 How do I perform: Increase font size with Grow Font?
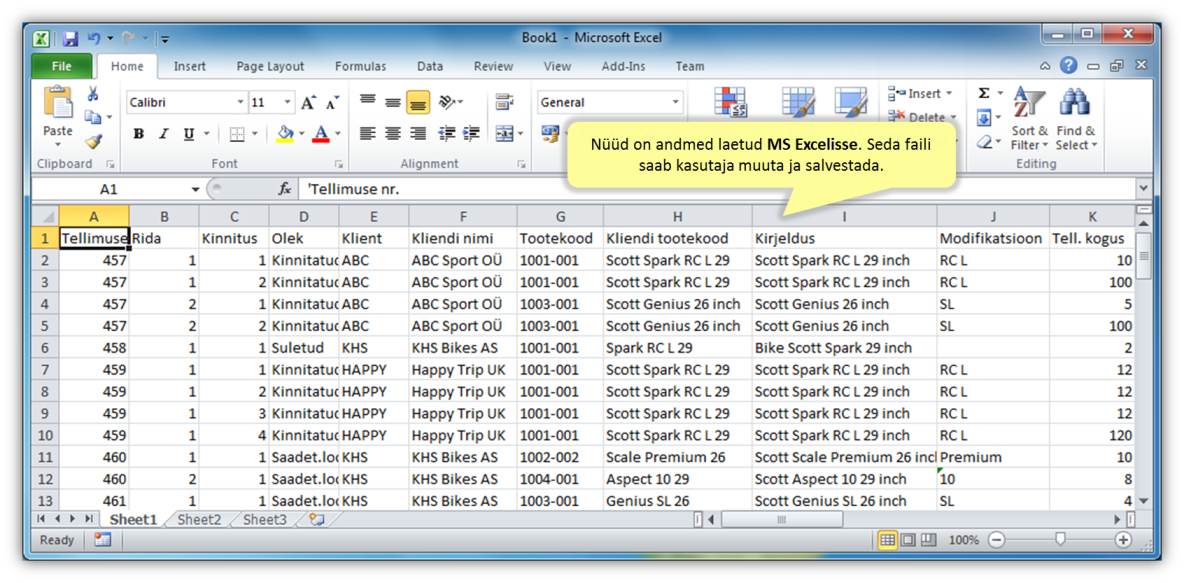click(308, 103)
